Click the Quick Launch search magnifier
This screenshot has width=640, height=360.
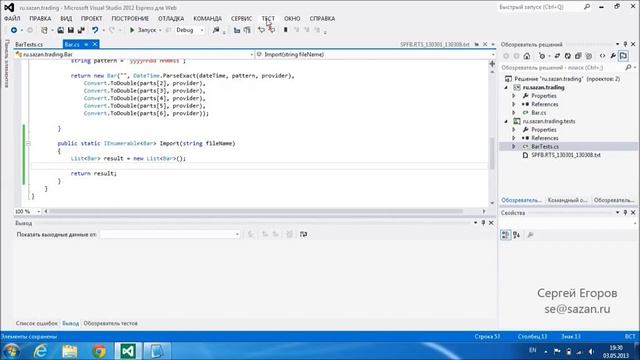[x=587, y=7]
